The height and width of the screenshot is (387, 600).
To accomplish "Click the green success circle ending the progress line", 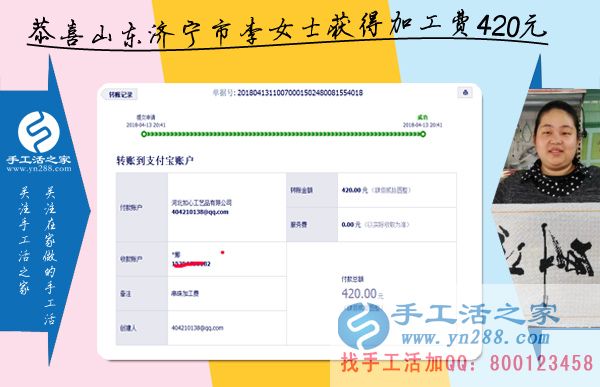I will coord(423,134).
